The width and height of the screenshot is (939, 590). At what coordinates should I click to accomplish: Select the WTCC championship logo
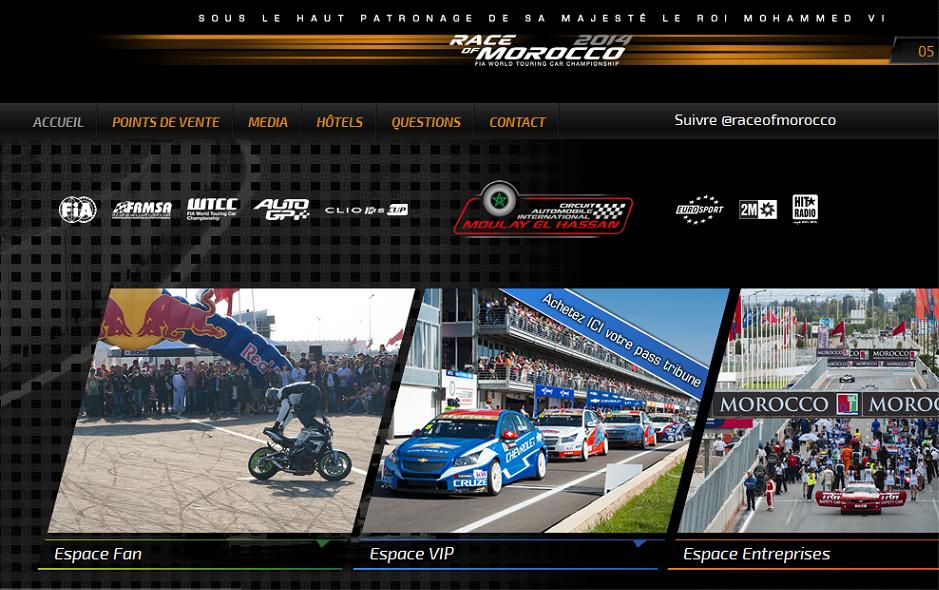212,209
